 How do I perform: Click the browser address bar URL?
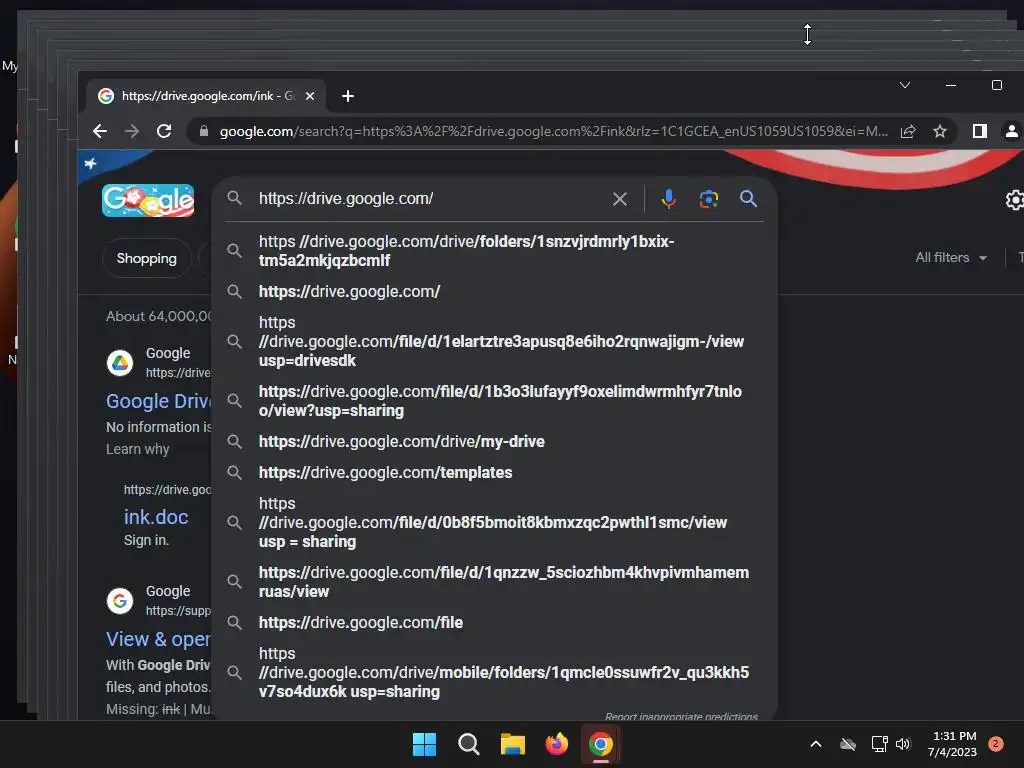point(553,131)
